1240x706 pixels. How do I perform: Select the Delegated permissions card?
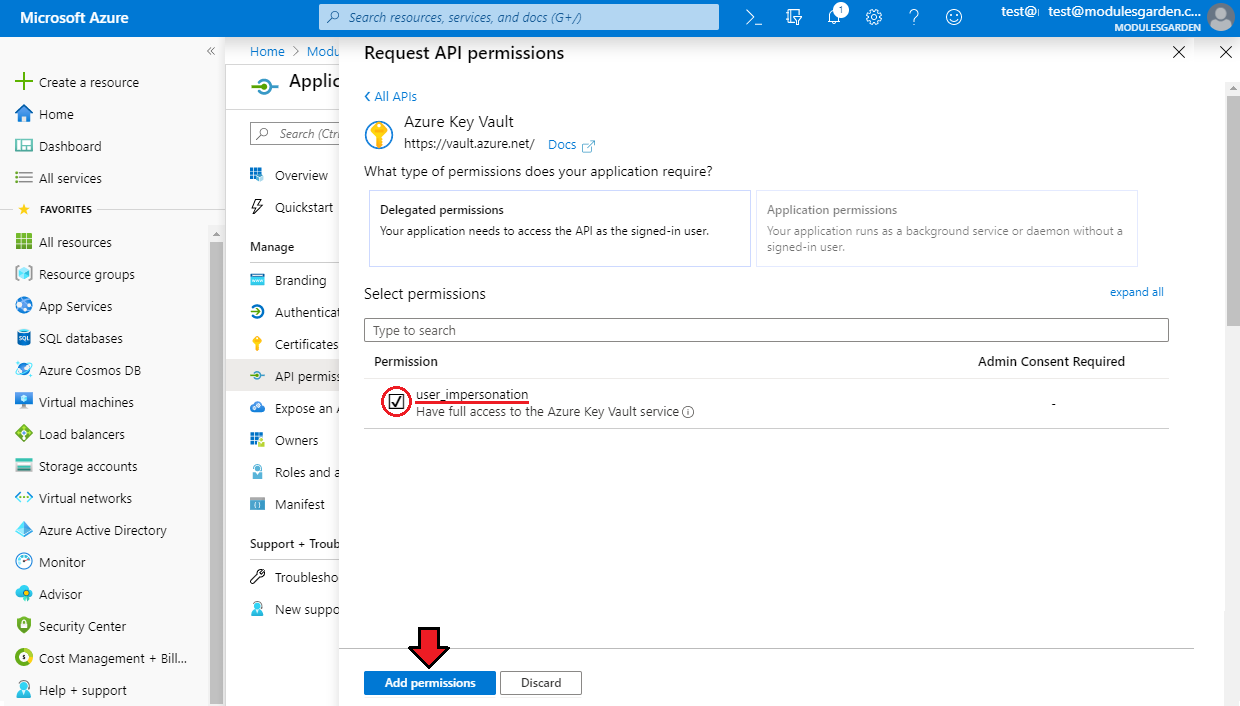tap(560, 229)
